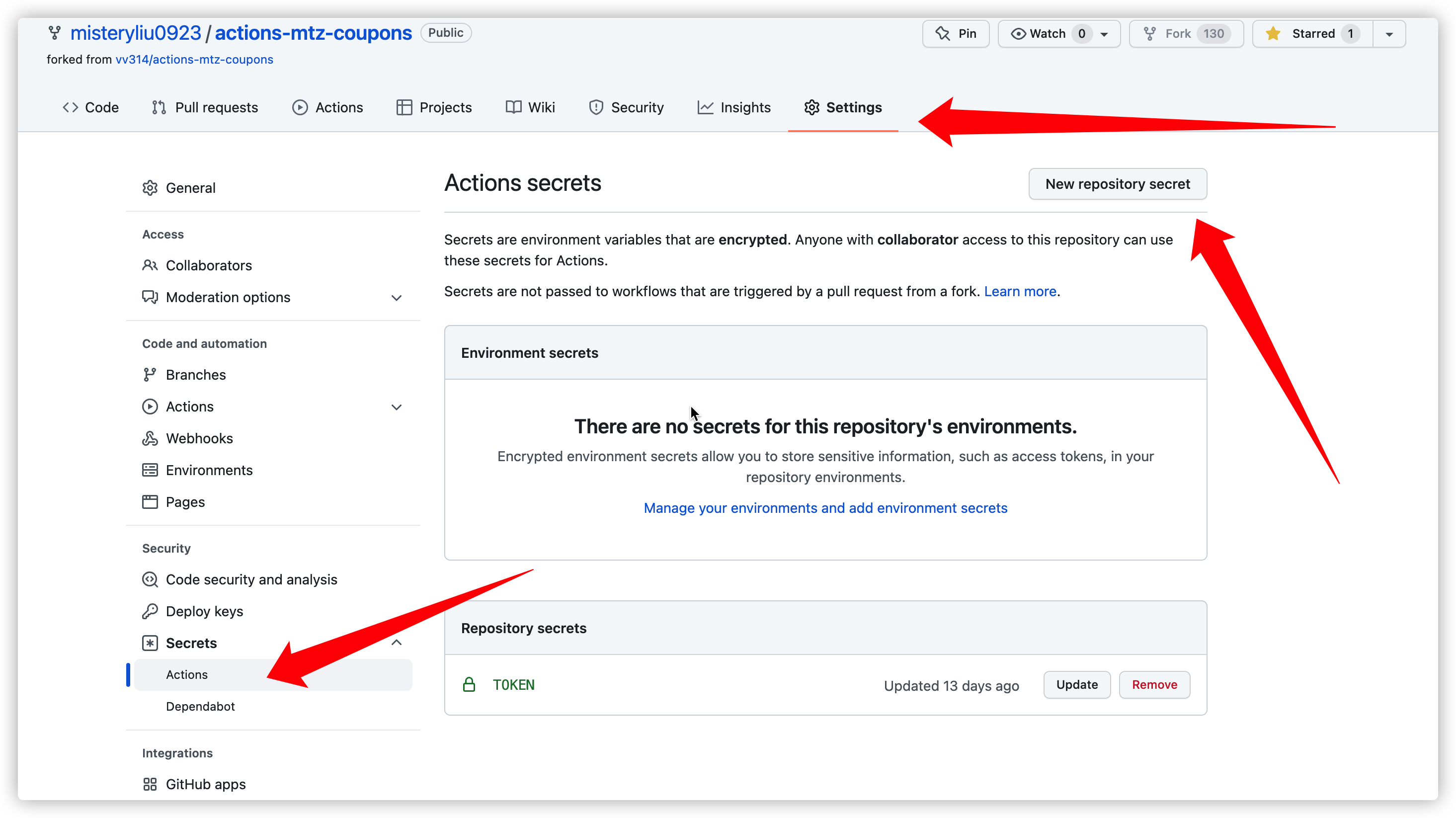
Task: Open the misteryliu0923 owner link
Action: pyautogui.click(x=136, y=33)
